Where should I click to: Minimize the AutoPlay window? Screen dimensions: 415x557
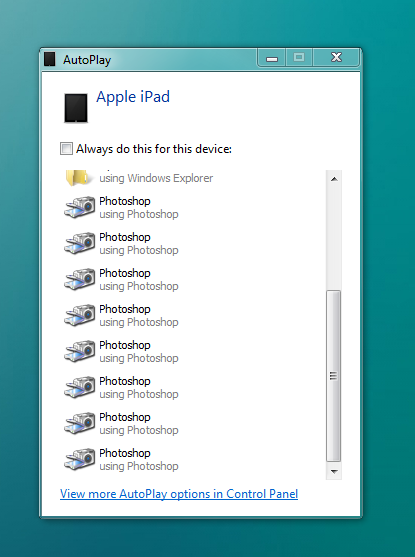pyautogui.click(x=272, y=58)
